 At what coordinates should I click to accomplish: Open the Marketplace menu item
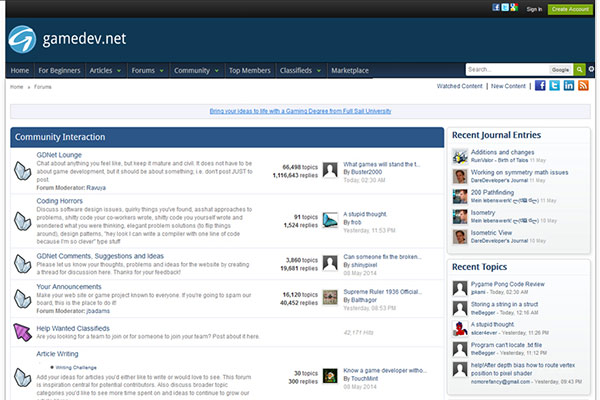pos(350,70)
